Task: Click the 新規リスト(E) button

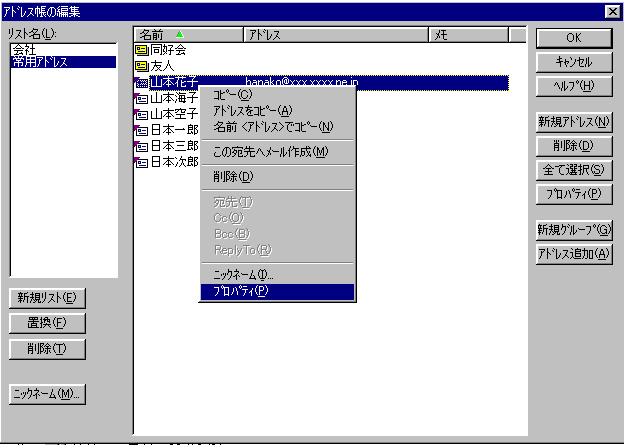Action: click(48, 298)
